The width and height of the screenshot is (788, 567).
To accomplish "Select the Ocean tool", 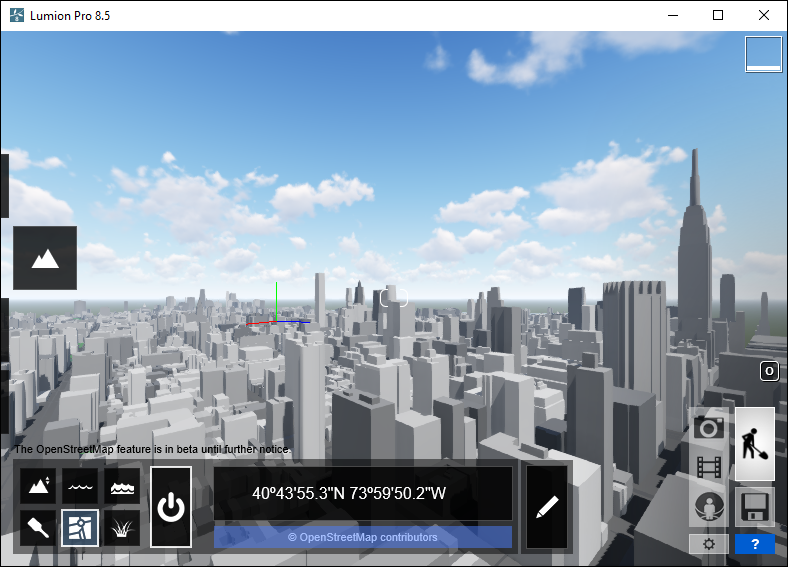I will tap(122, 486).
